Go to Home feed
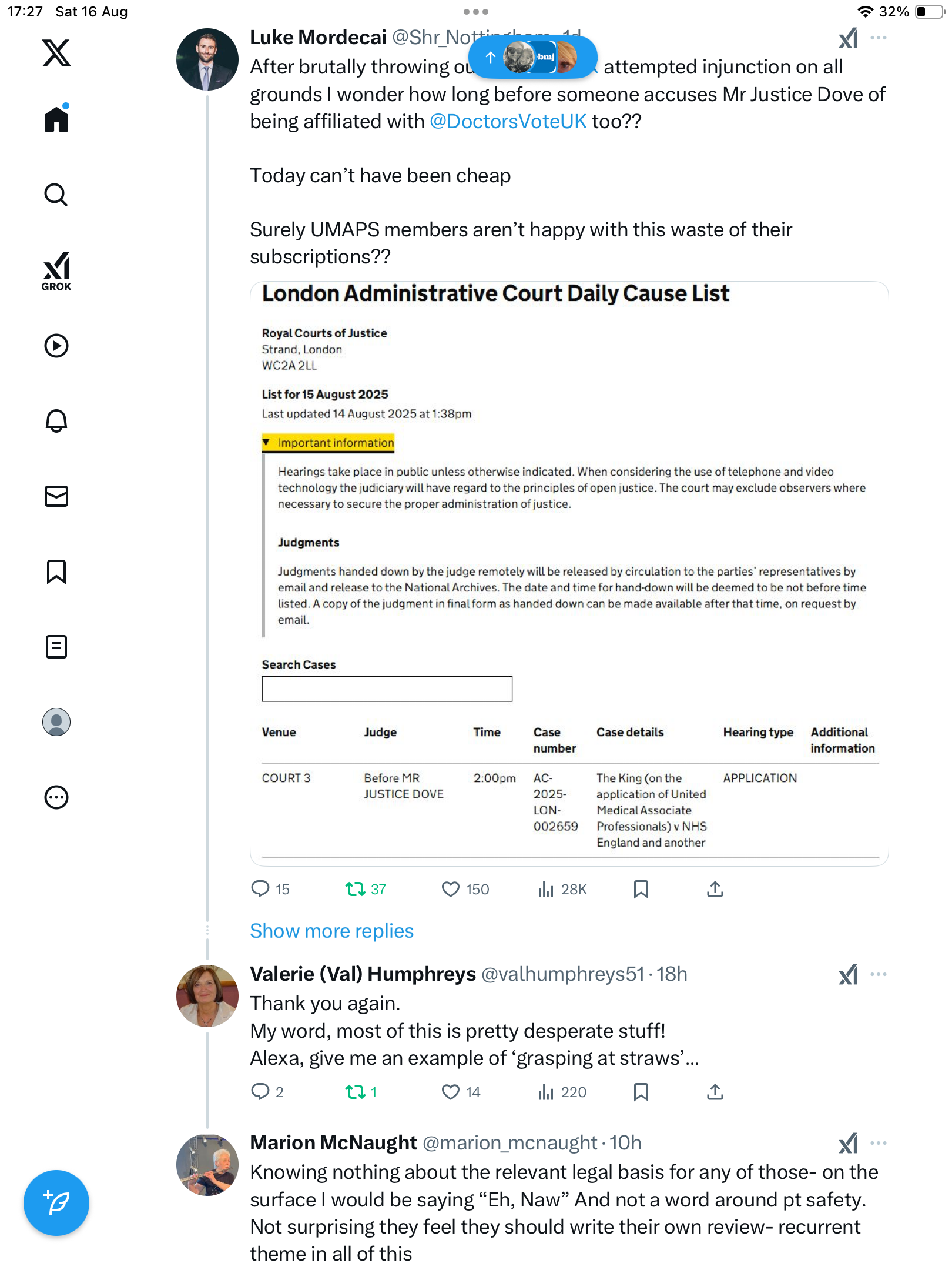Image resolution: width=952 pixels, height=1270 pixels. (56, 119)
